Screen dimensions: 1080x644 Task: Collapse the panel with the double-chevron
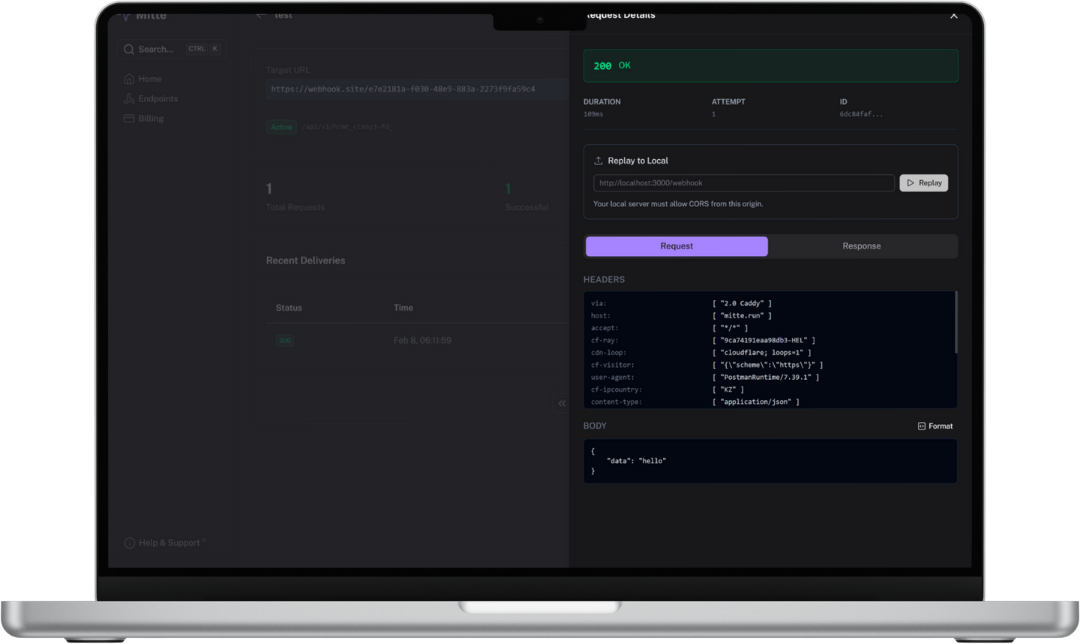(562, 403)
